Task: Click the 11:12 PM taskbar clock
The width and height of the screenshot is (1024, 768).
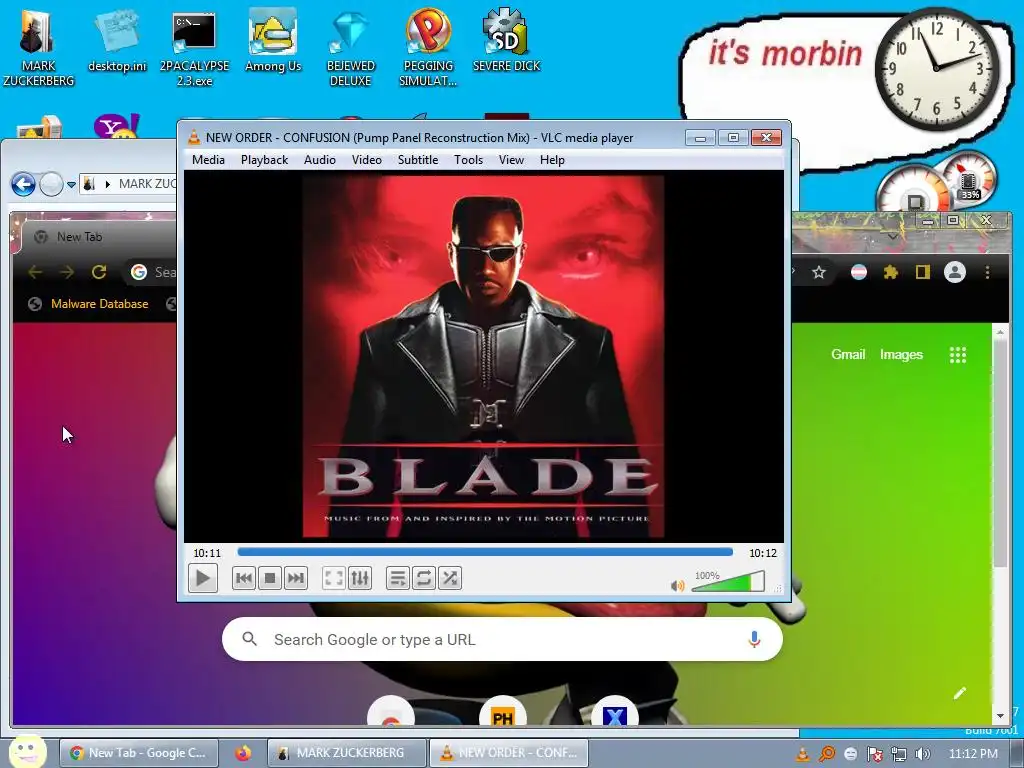Action: [x=973, y=754]
